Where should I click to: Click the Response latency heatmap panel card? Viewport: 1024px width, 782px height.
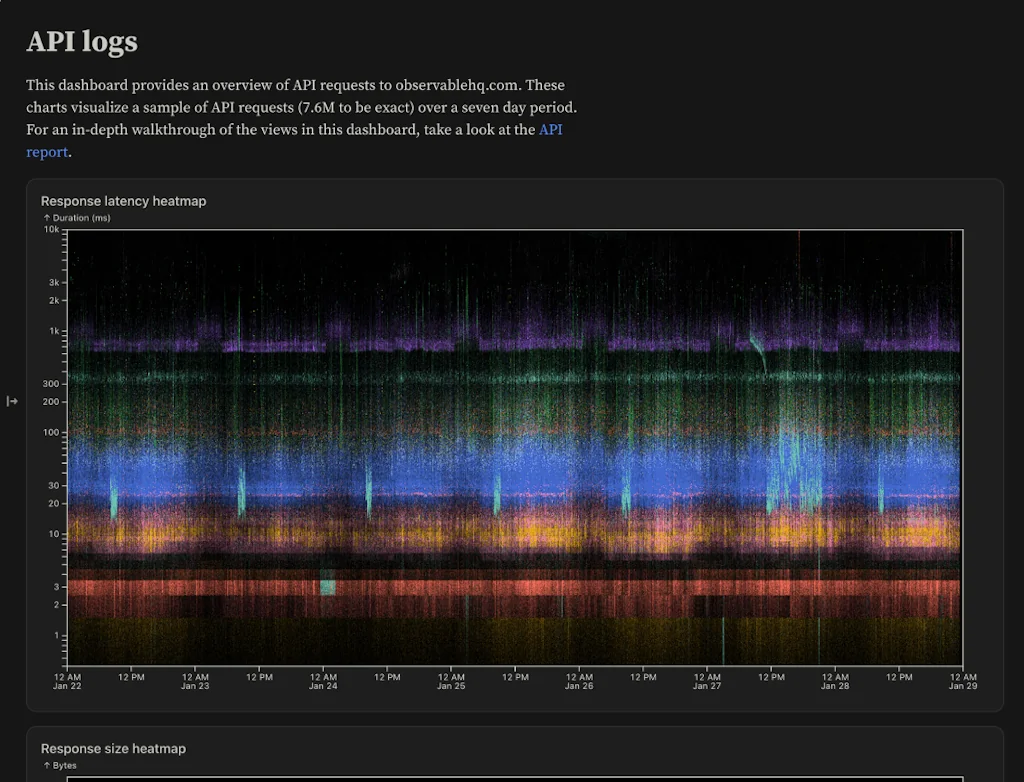[x=512, y=440]
